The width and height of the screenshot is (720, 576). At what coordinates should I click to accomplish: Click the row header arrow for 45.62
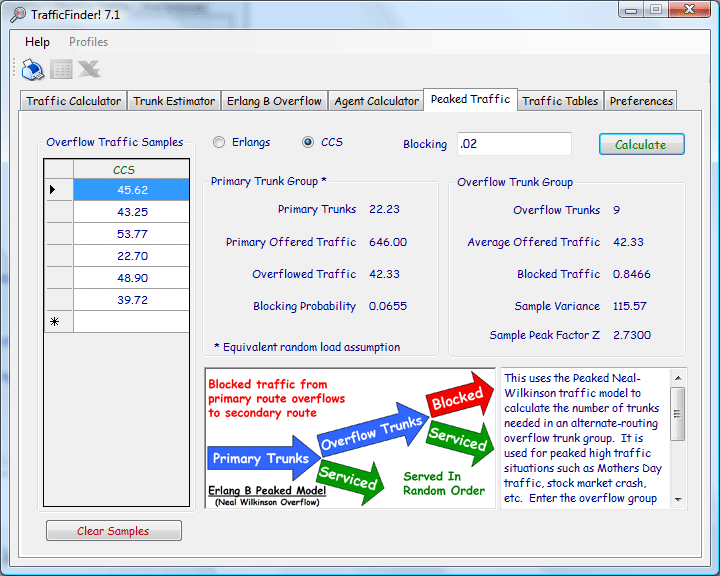pos(59,190)
